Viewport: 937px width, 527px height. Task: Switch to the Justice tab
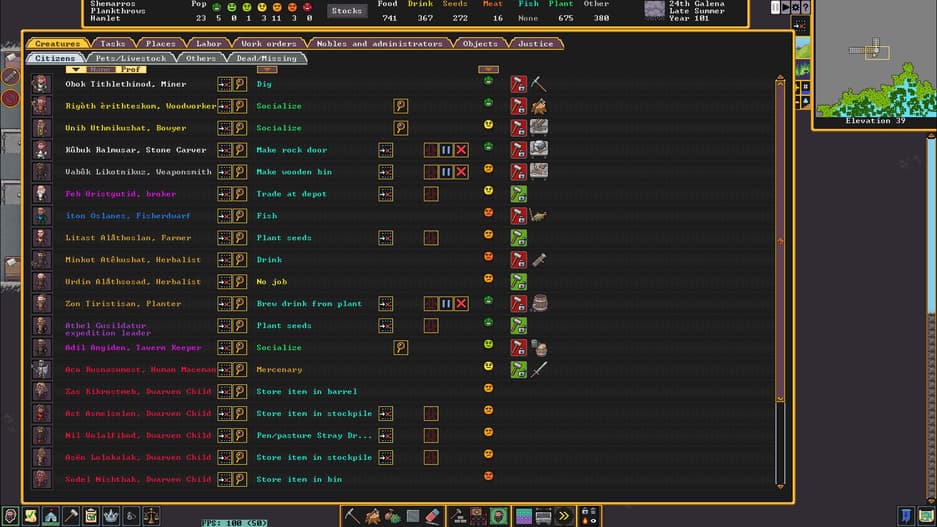(535, 44)
